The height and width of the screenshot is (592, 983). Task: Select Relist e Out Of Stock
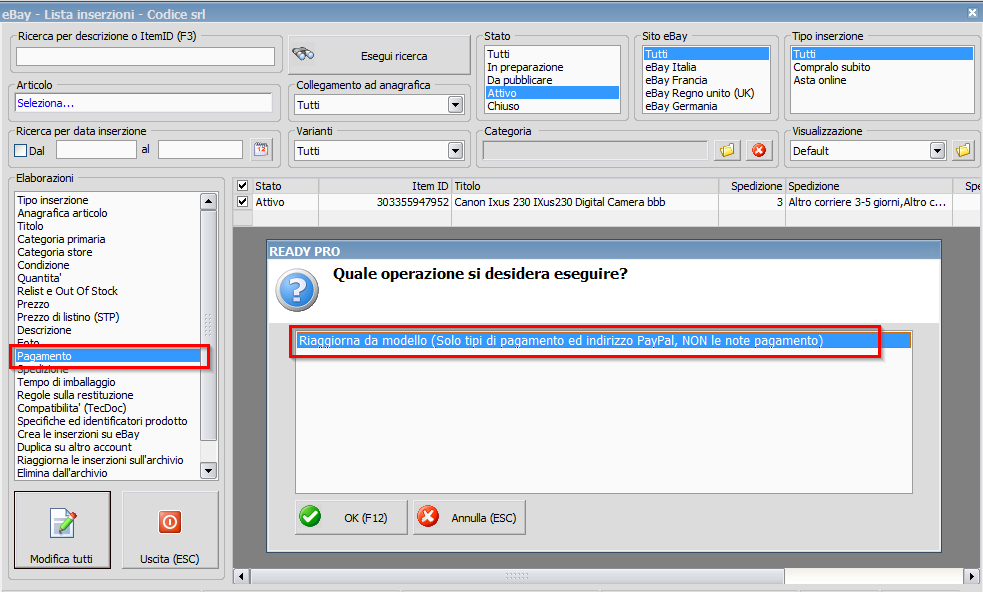pyautogui.click(x=107, y=291)
